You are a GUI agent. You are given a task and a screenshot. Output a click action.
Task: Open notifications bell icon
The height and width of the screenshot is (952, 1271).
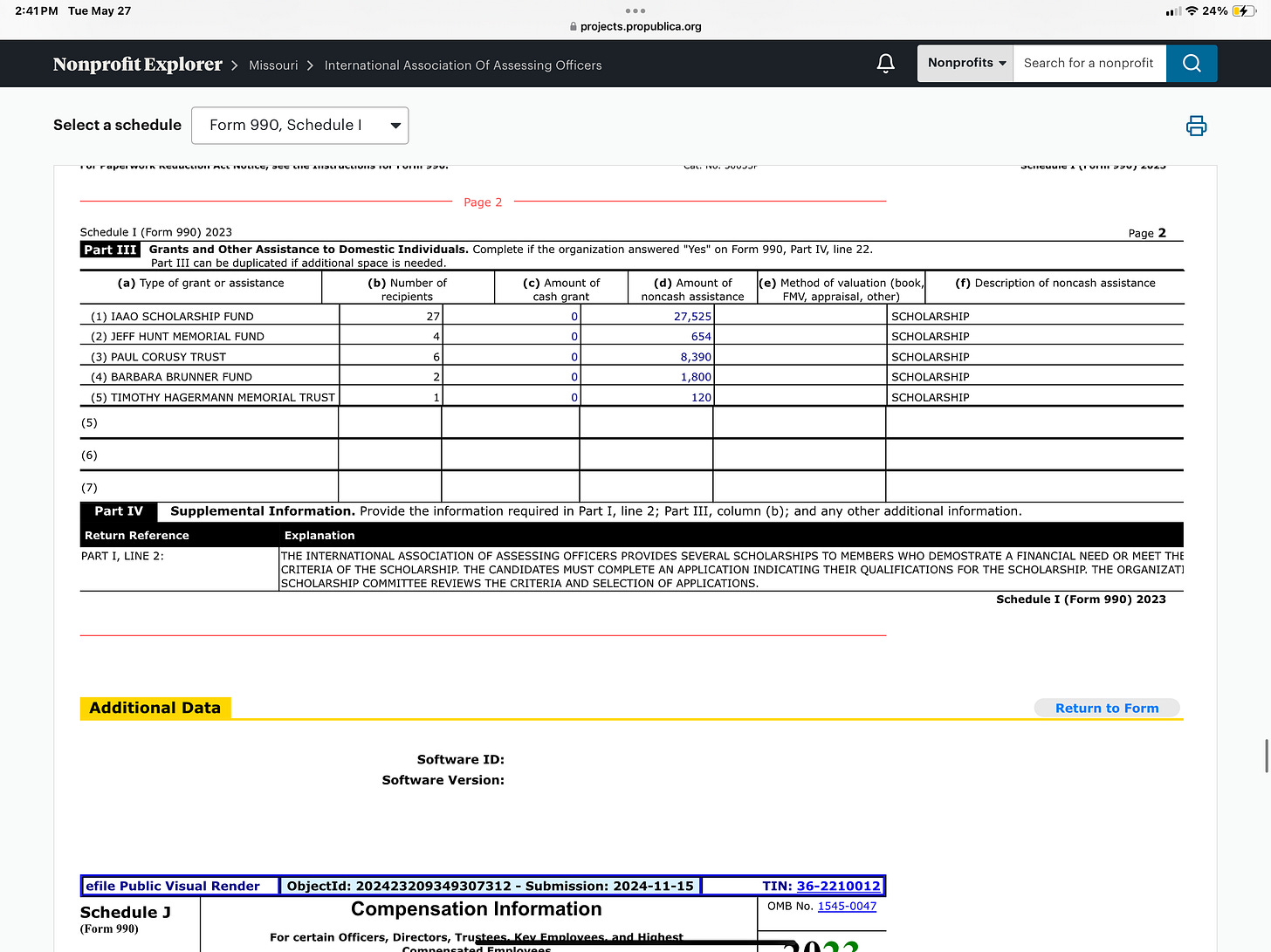(x=885, y=64)
